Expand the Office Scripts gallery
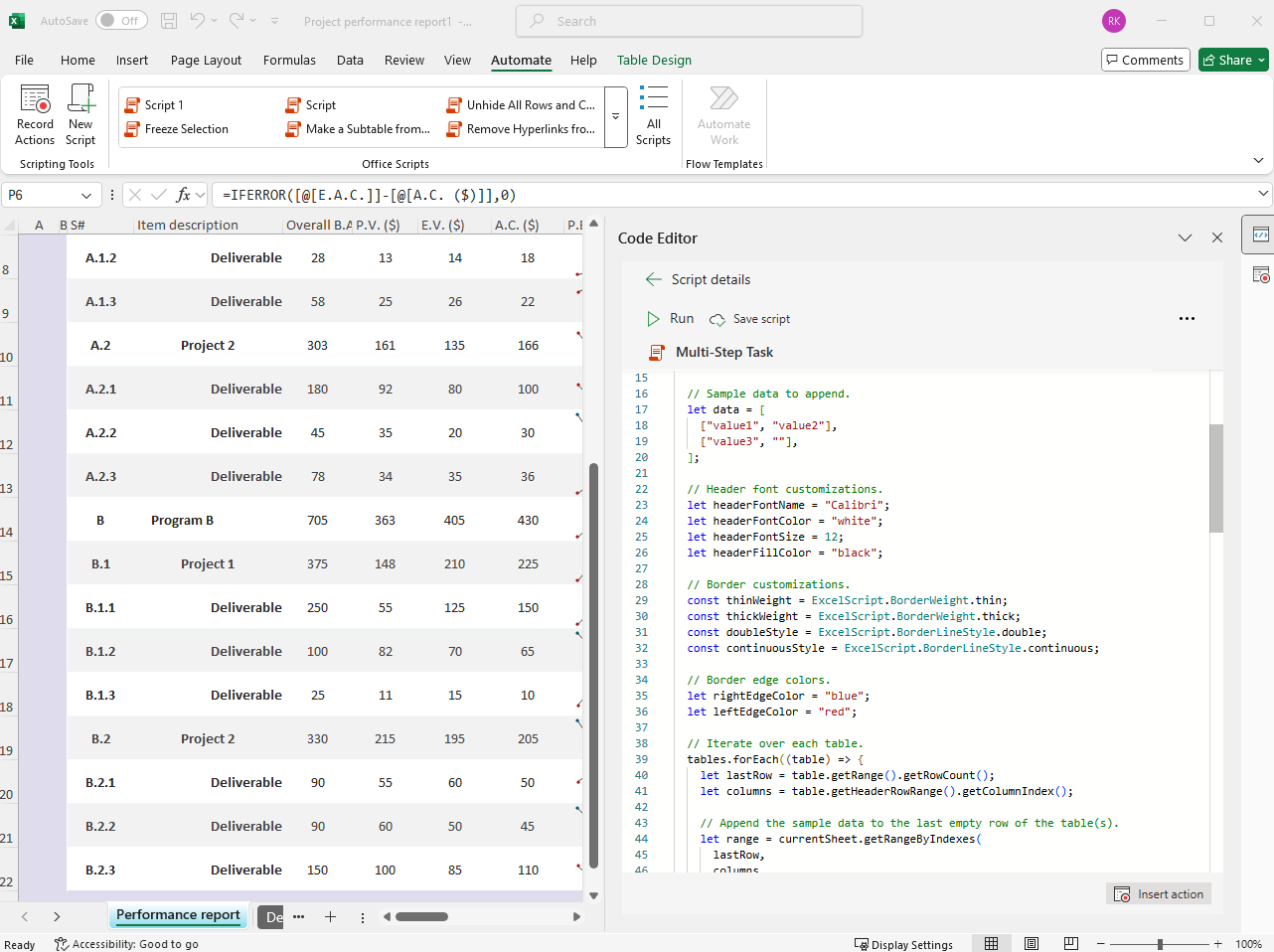Image resolution: width=1274 pixels, height=952 pixels. click(x=615, y=117)
